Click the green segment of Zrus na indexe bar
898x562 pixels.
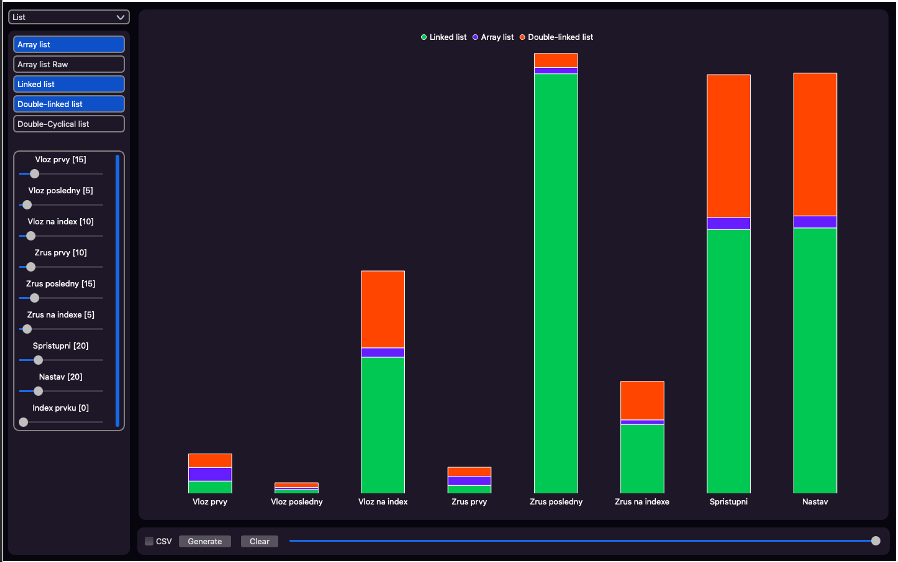point(642,458)
